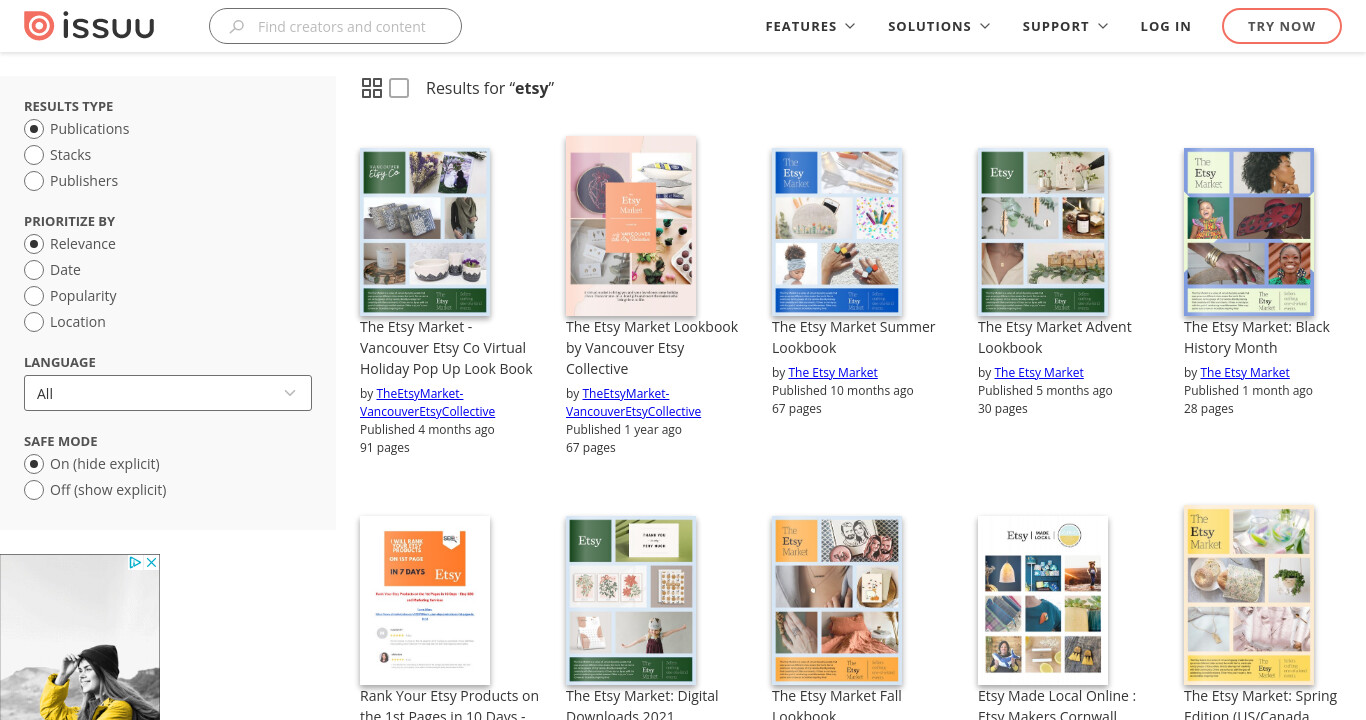This screenshot has height=720, width=1366.
Task: Select Publishers results type
Action: [34, 181]
